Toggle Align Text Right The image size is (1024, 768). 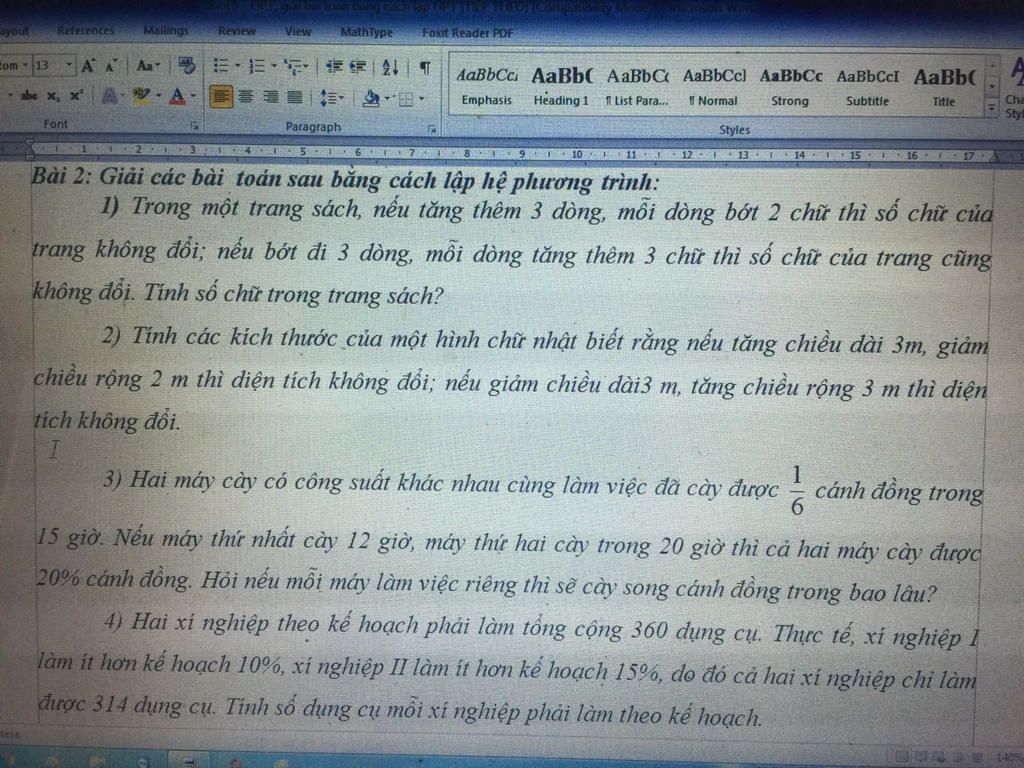[x=270, y=97]
